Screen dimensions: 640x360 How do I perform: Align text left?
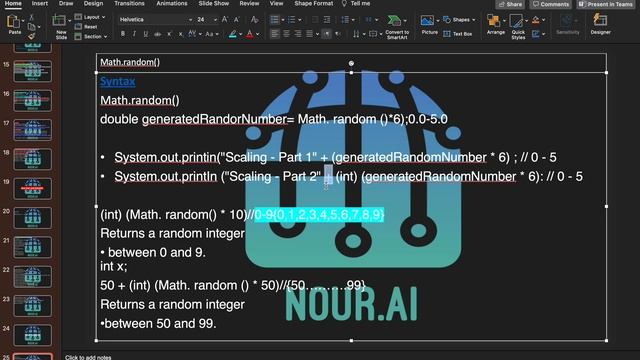coord(275,34)
